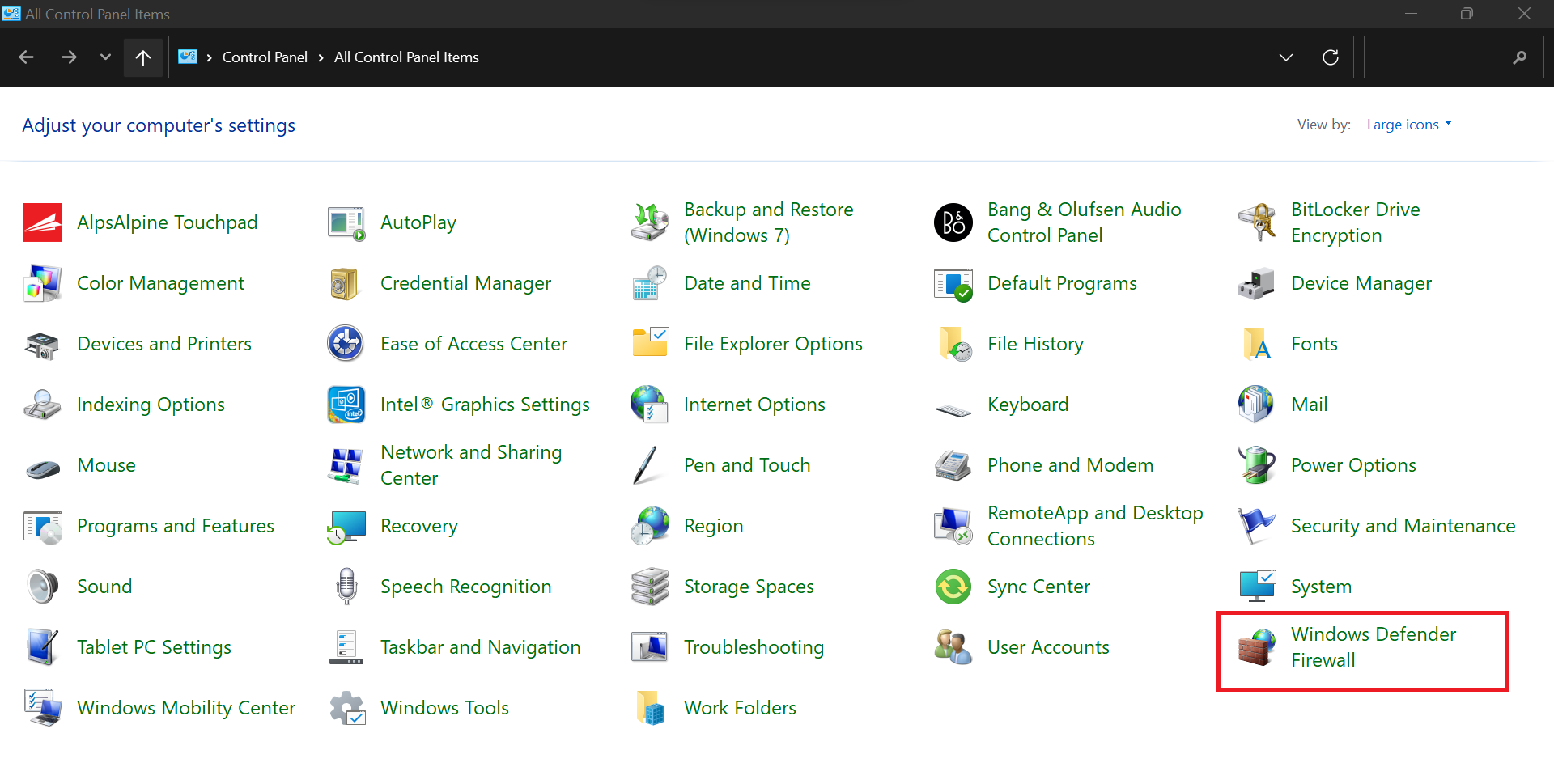Click the search Control Panel field
This screenshot has width=1554, height=784.
1454,57
